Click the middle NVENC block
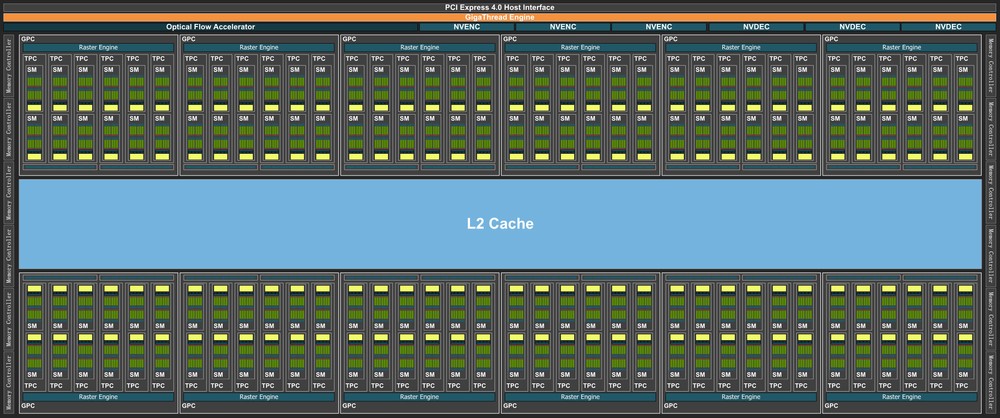1000x418 pixels. pyautogui.click(x=563, y=27)
